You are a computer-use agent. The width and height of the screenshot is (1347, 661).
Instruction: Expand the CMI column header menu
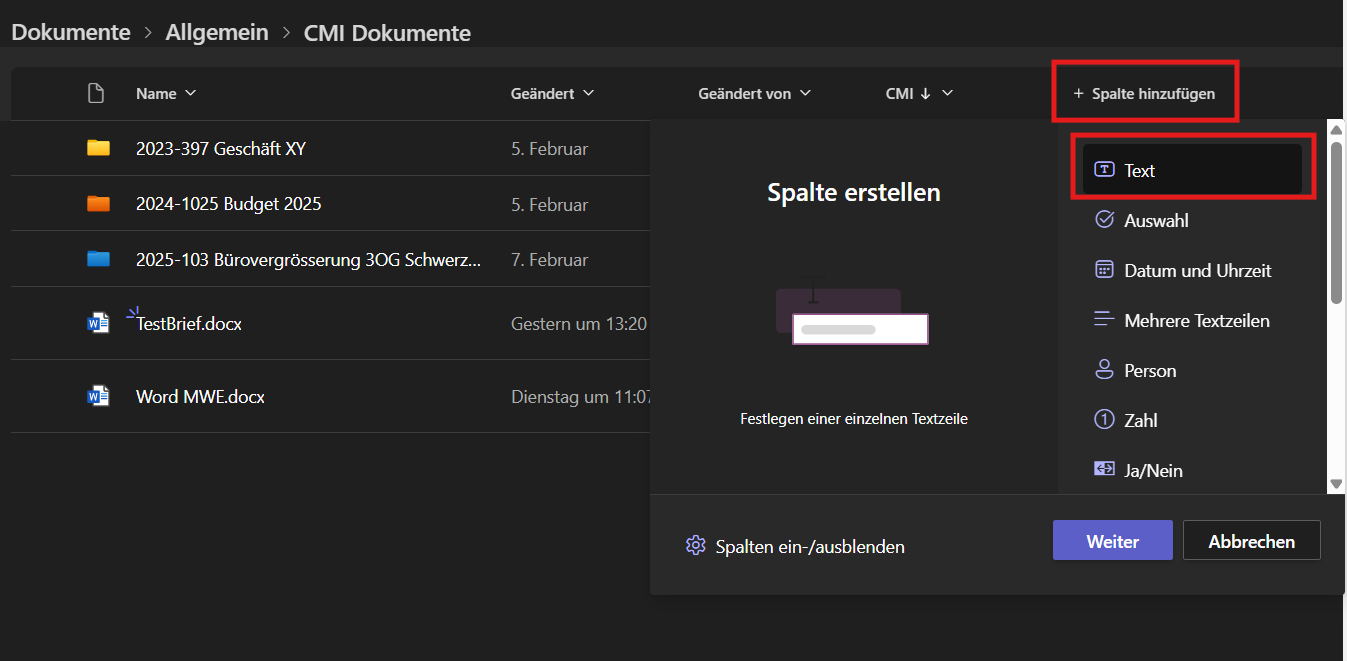tap(947, 94)
